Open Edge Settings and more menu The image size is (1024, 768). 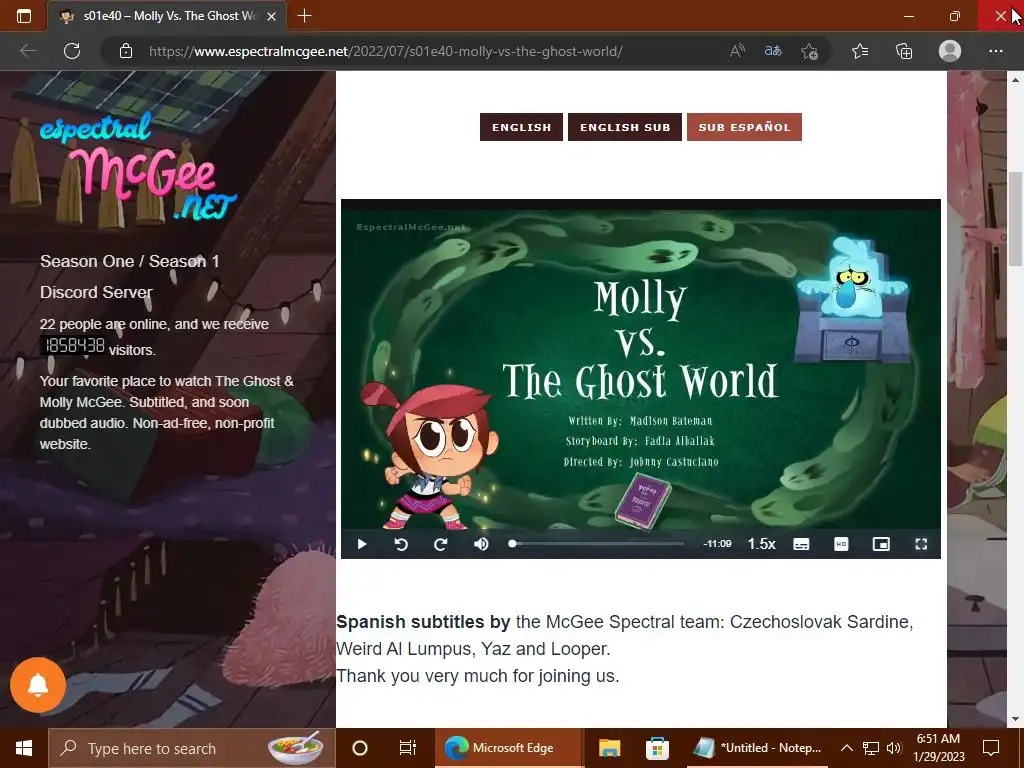pos(995,51)
